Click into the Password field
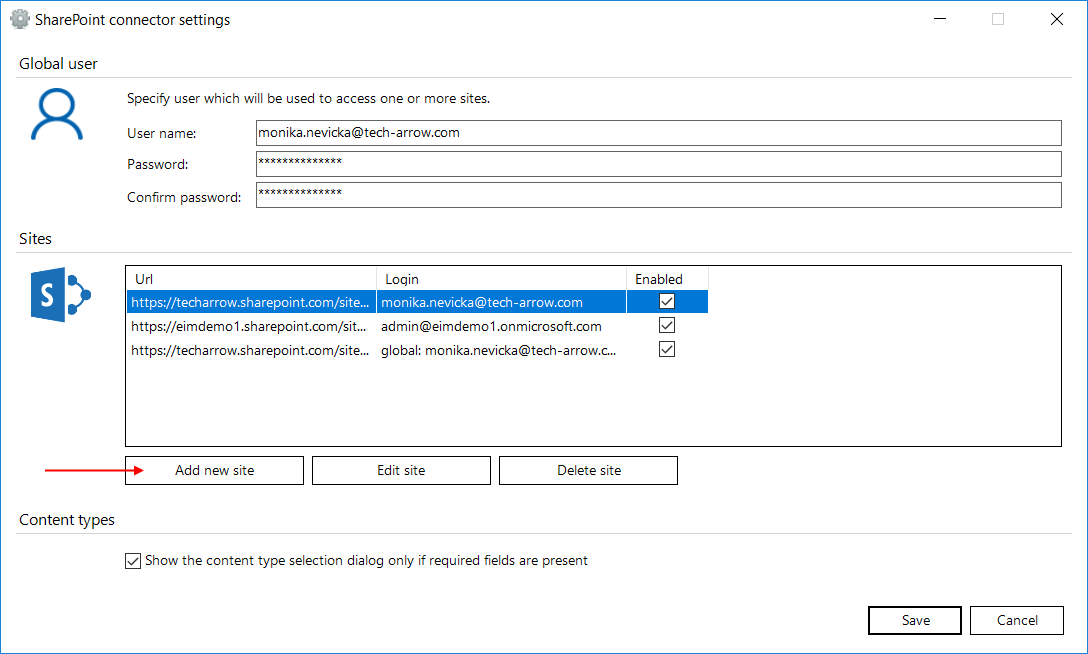1088x654 pixels. [658, 164]
